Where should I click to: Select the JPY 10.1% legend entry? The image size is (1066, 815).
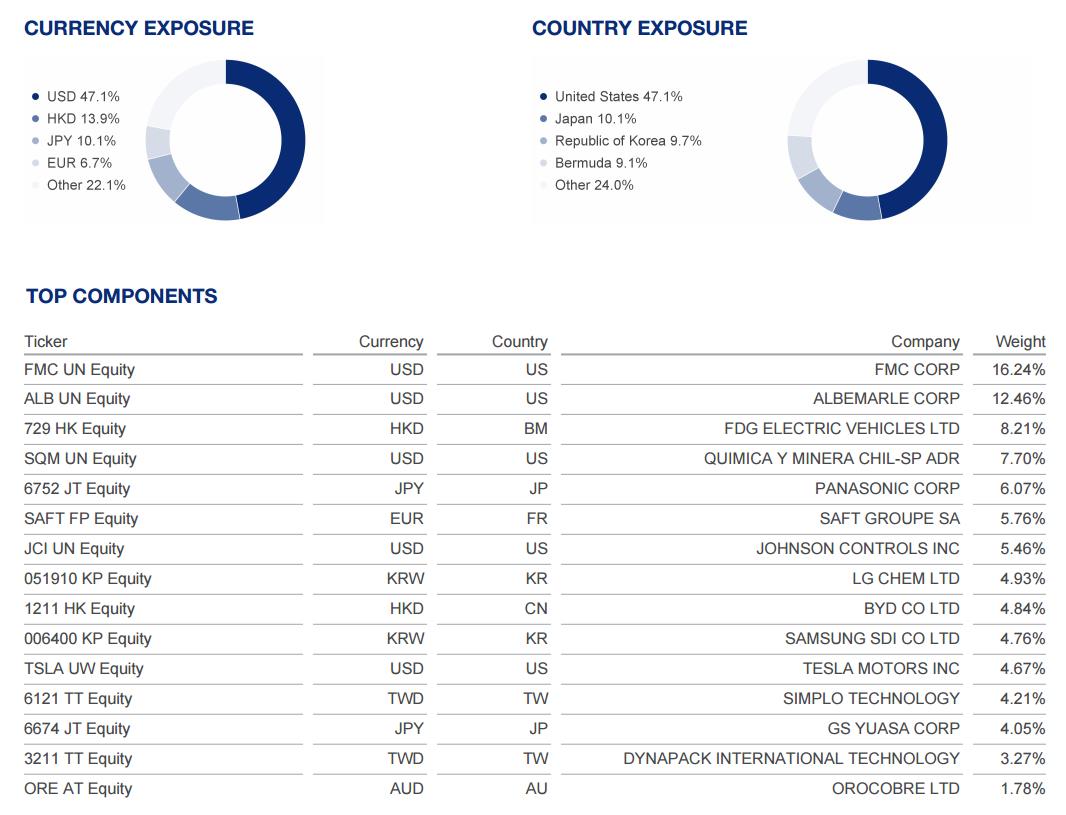coord(74,141)
